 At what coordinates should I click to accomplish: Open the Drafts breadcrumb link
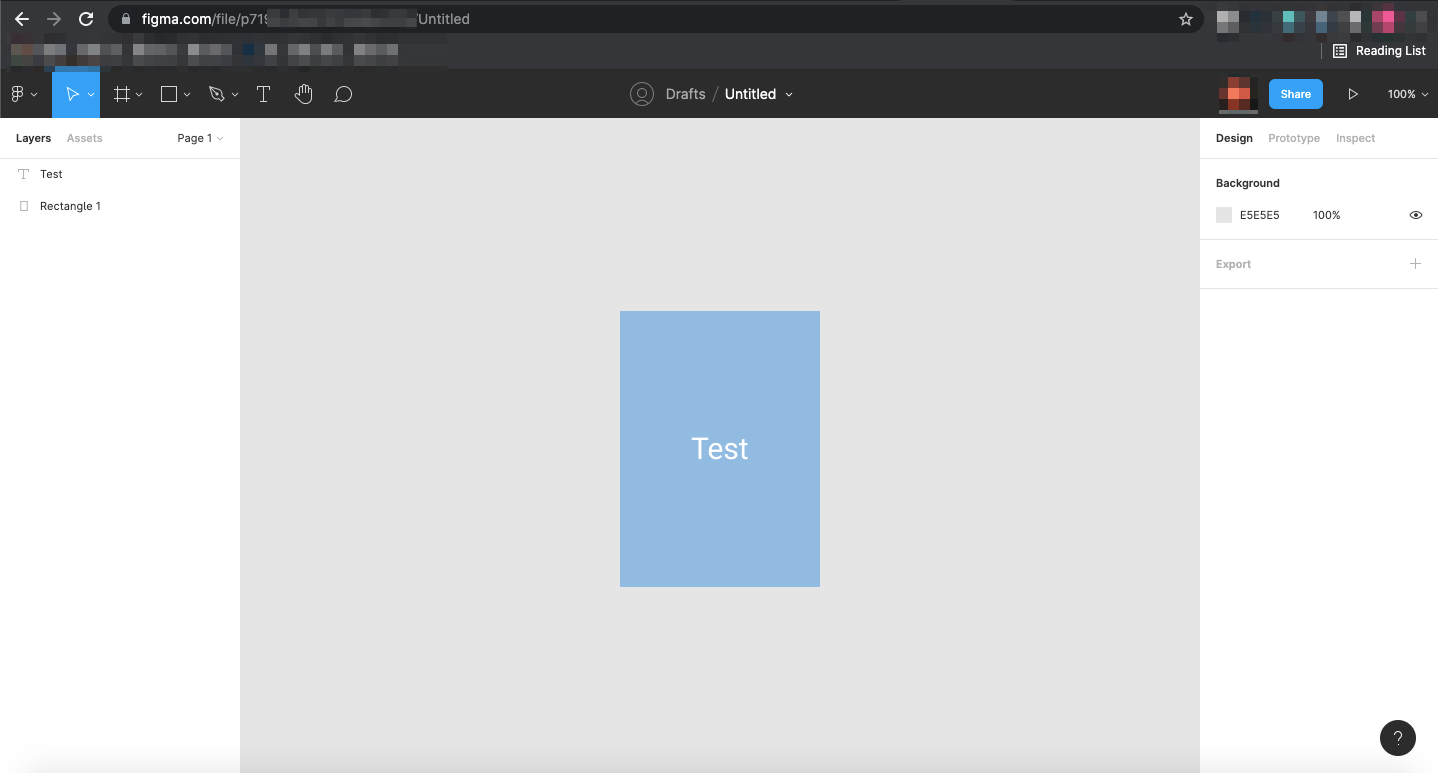(685, 94)
